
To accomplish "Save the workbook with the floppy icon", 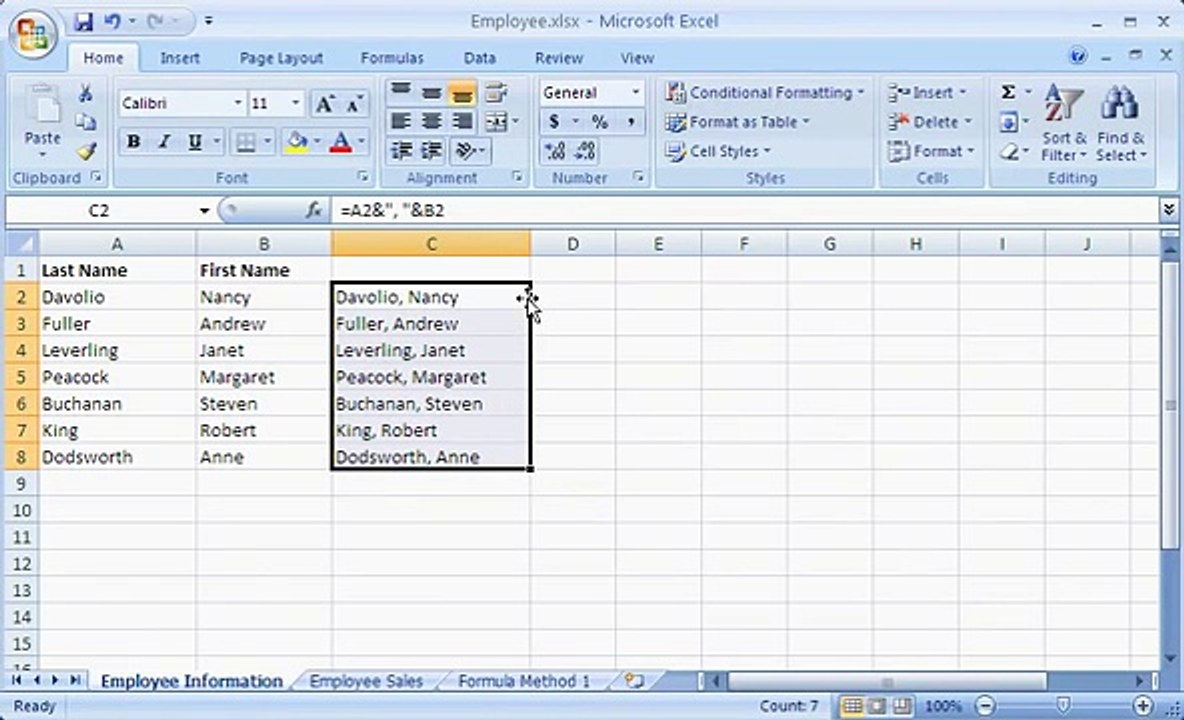I will [x=83, y=22].
